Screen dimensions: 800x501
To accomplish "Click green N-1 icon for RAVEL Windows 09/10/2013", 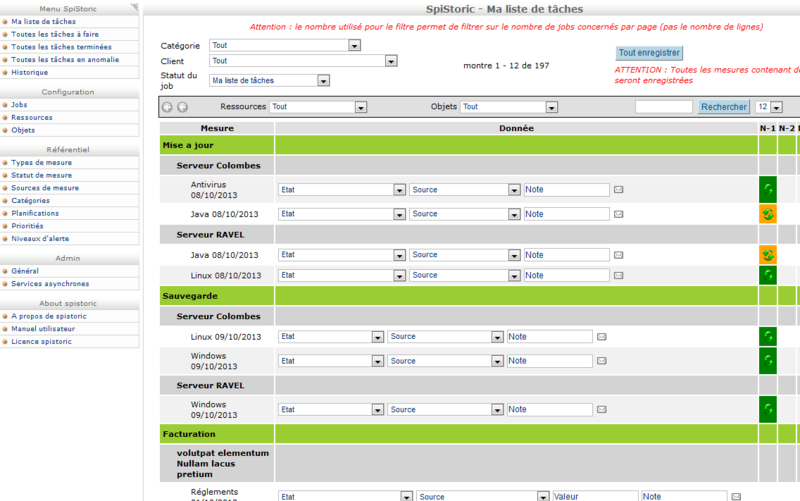I will (768, 409).
